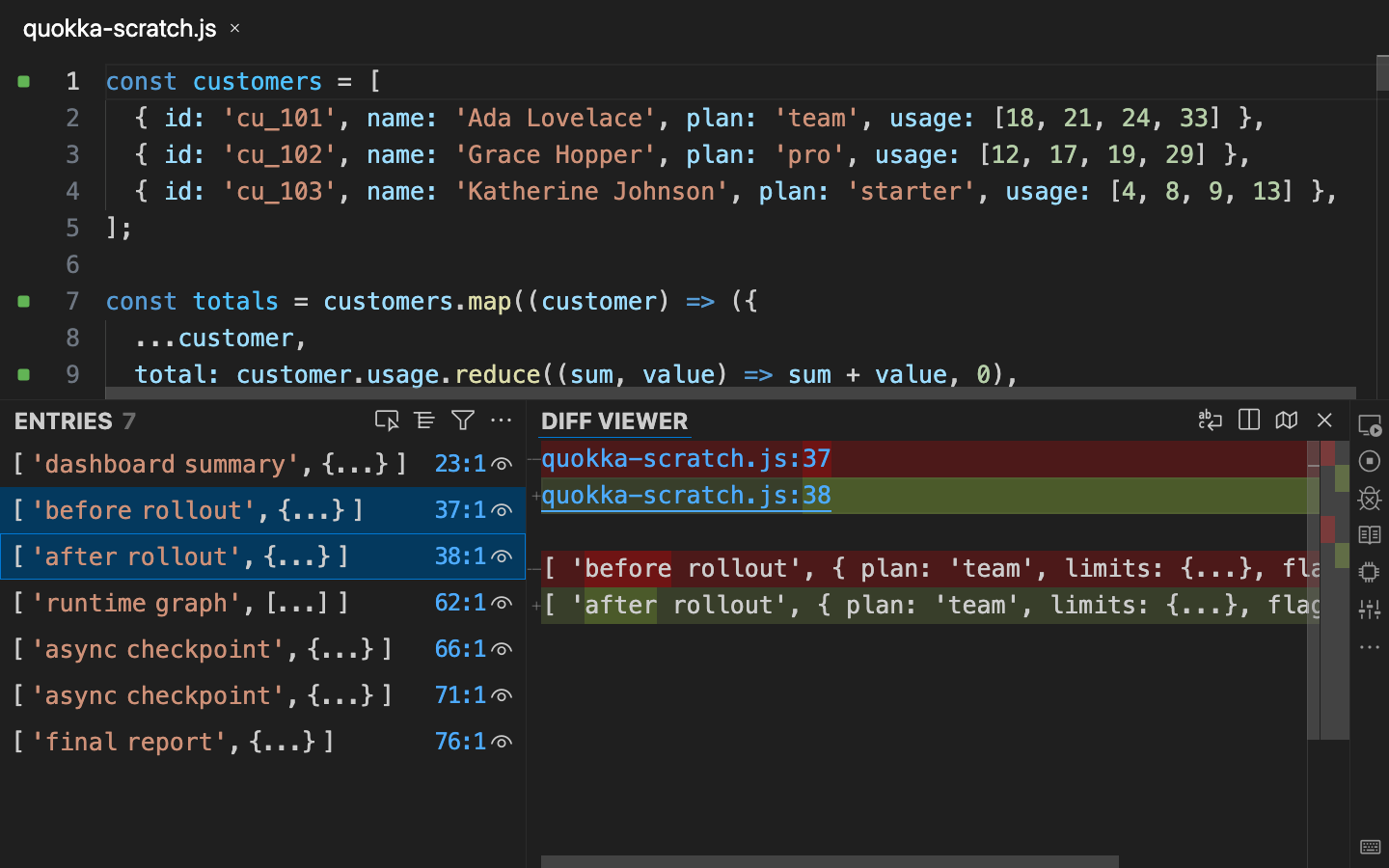Click the select-entry cursor icon in Entries
The width and height of the screenshot is (1389, 868).
tap(387, 420)
